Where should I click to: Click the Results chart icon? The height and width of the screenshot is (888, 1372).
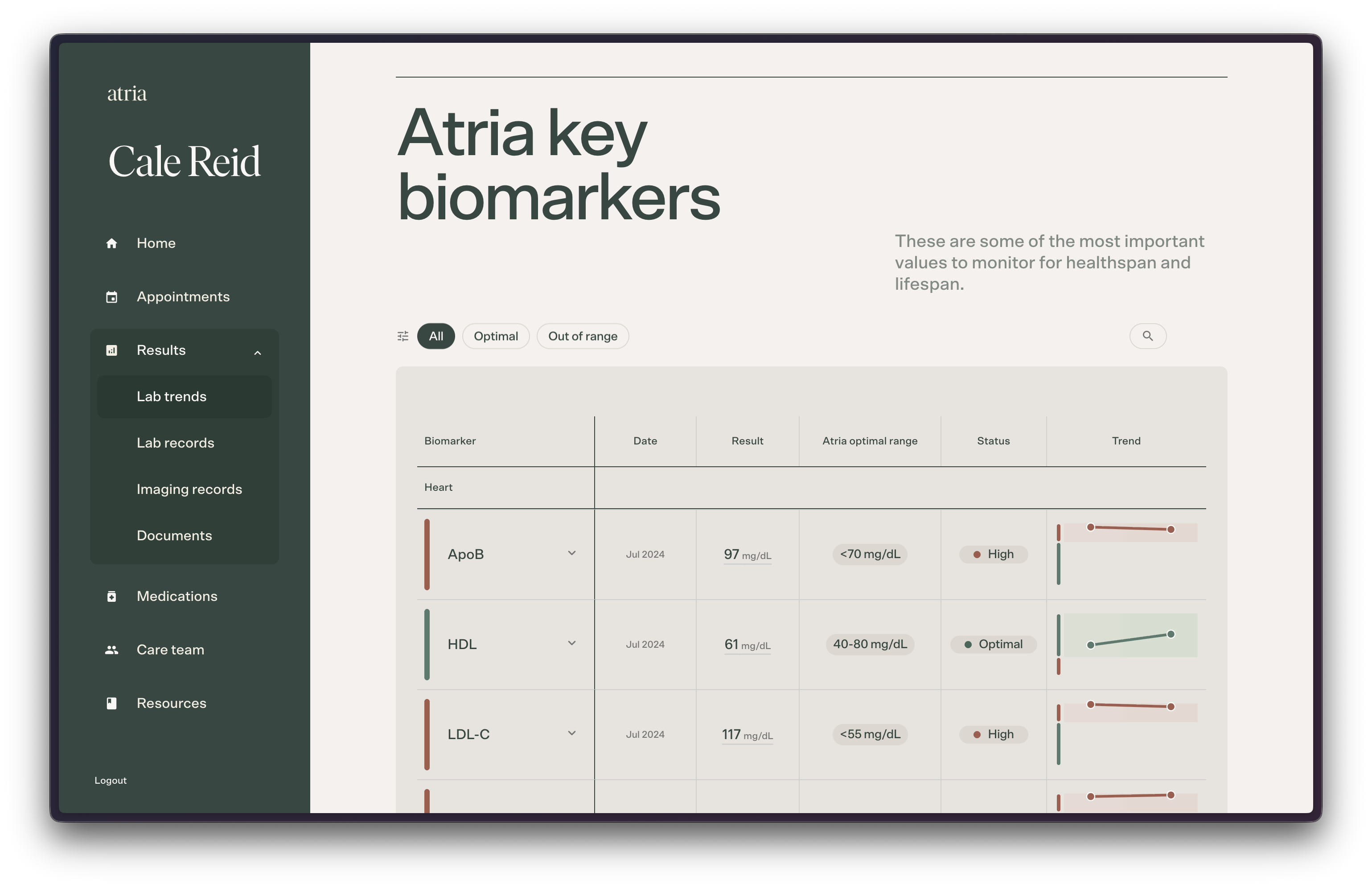point(112,350)
